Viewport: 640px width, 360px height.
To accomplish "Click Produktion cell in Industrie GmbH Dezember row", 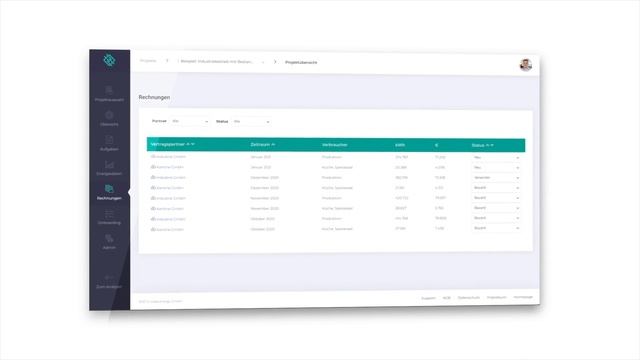I will pos(332,178).
